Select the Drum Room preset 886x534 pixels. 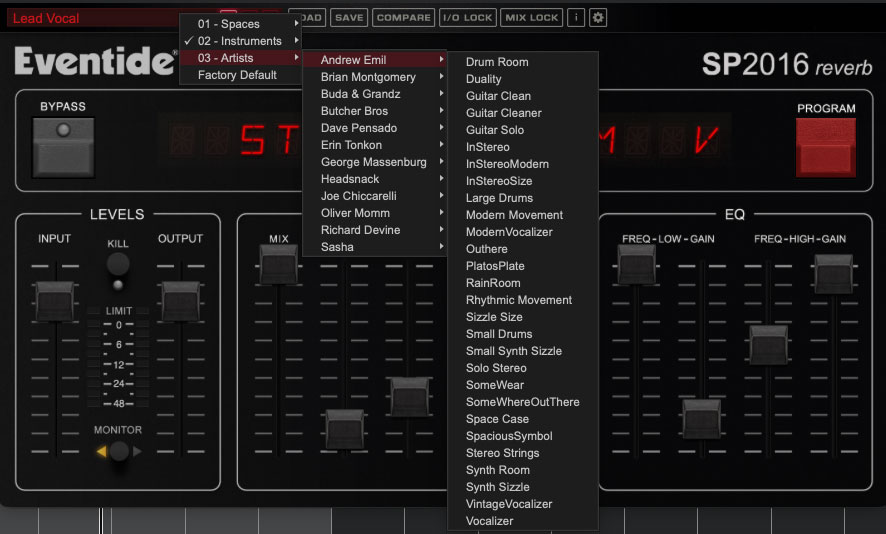[523, 62]
